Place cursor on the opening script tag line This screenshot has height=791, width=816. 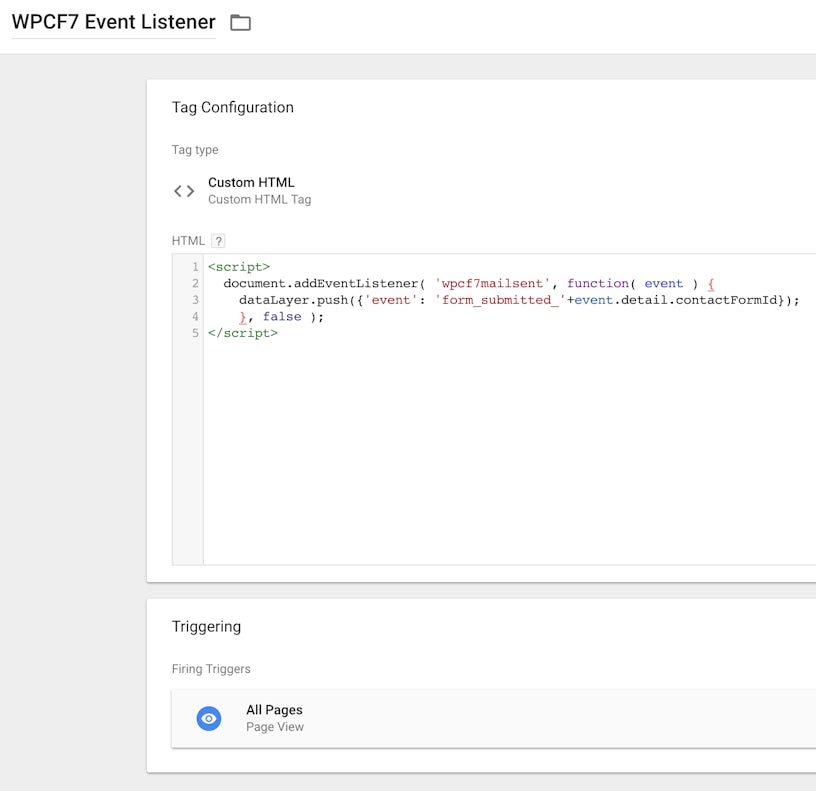pyautogui.click(x=238, y=267)
